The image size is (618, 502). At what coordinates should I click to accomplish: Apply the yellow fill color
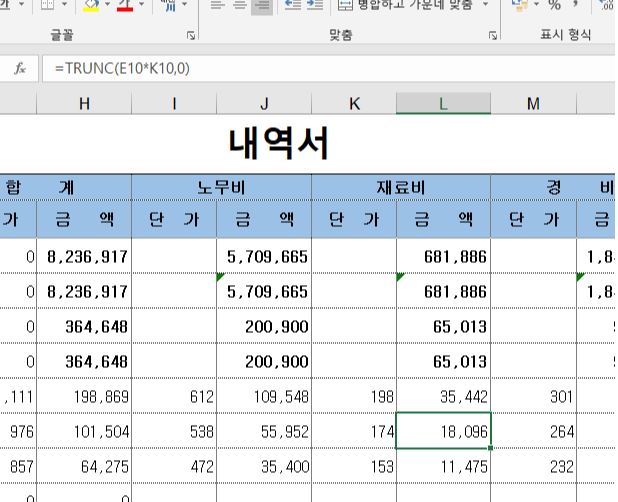tap(91, 5)
